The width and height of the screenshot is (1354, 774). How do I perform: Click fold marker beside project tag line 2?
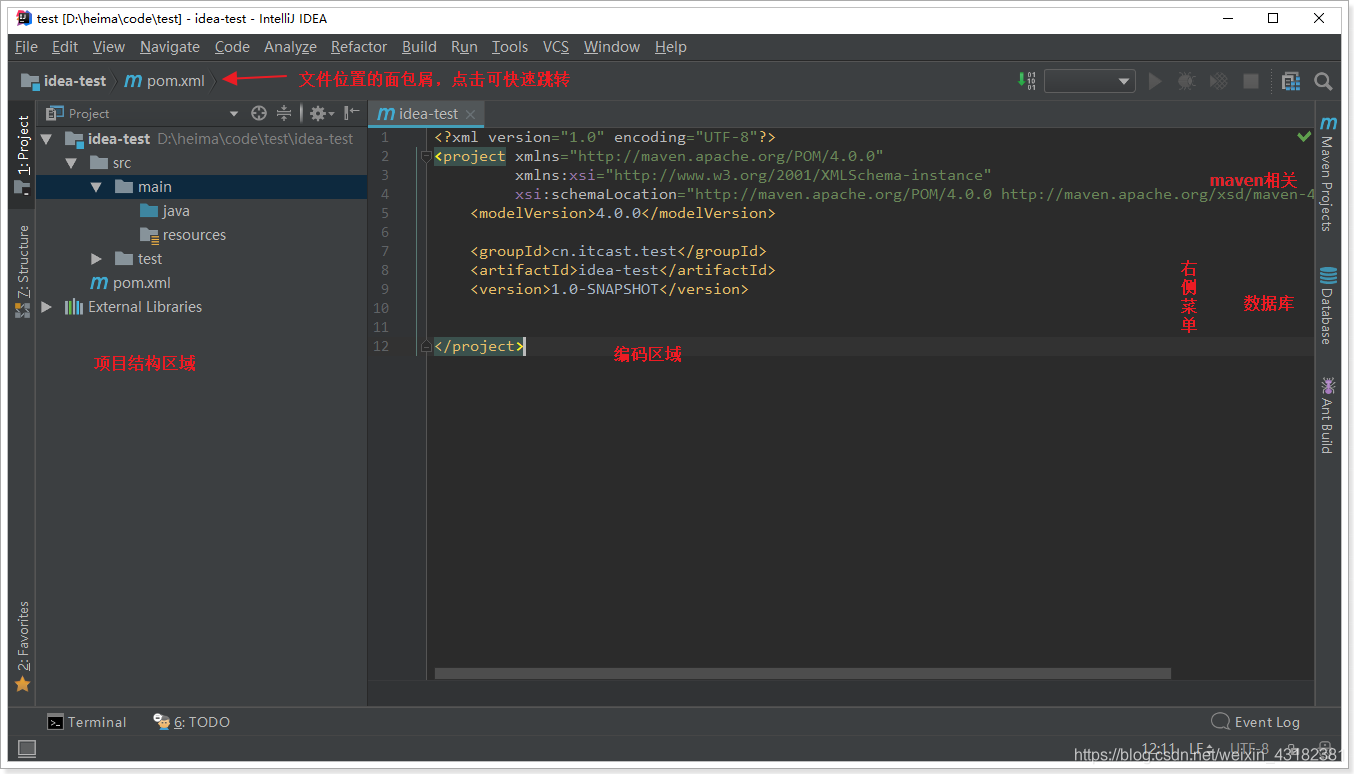[x=426, y=156]
